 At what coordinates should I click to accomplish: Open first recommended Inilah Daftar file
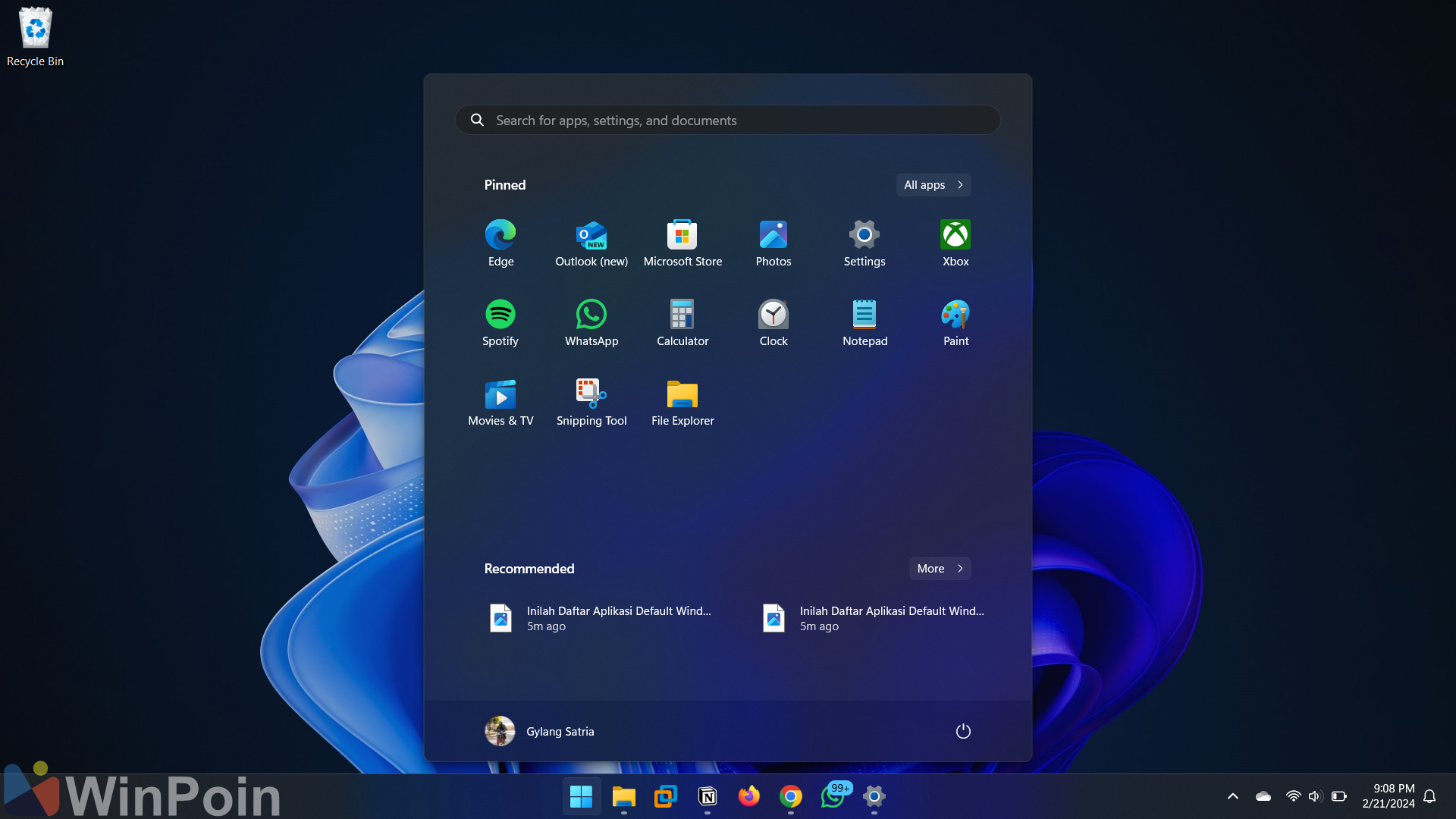599,618
